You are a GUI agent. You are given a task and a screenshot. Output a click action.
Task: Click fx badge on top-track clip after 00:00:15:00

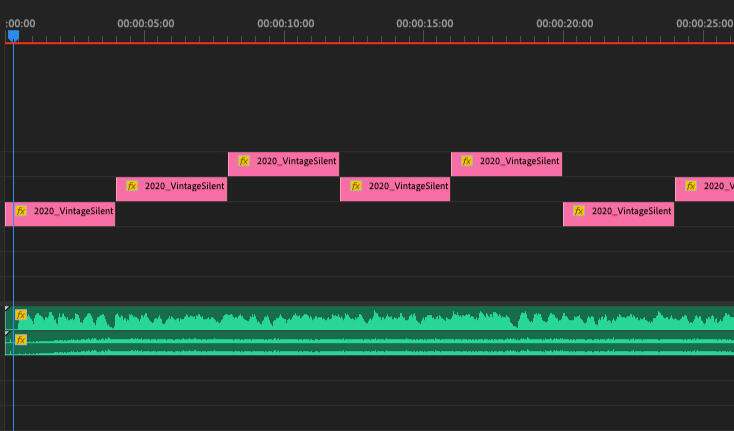[467, 160]
